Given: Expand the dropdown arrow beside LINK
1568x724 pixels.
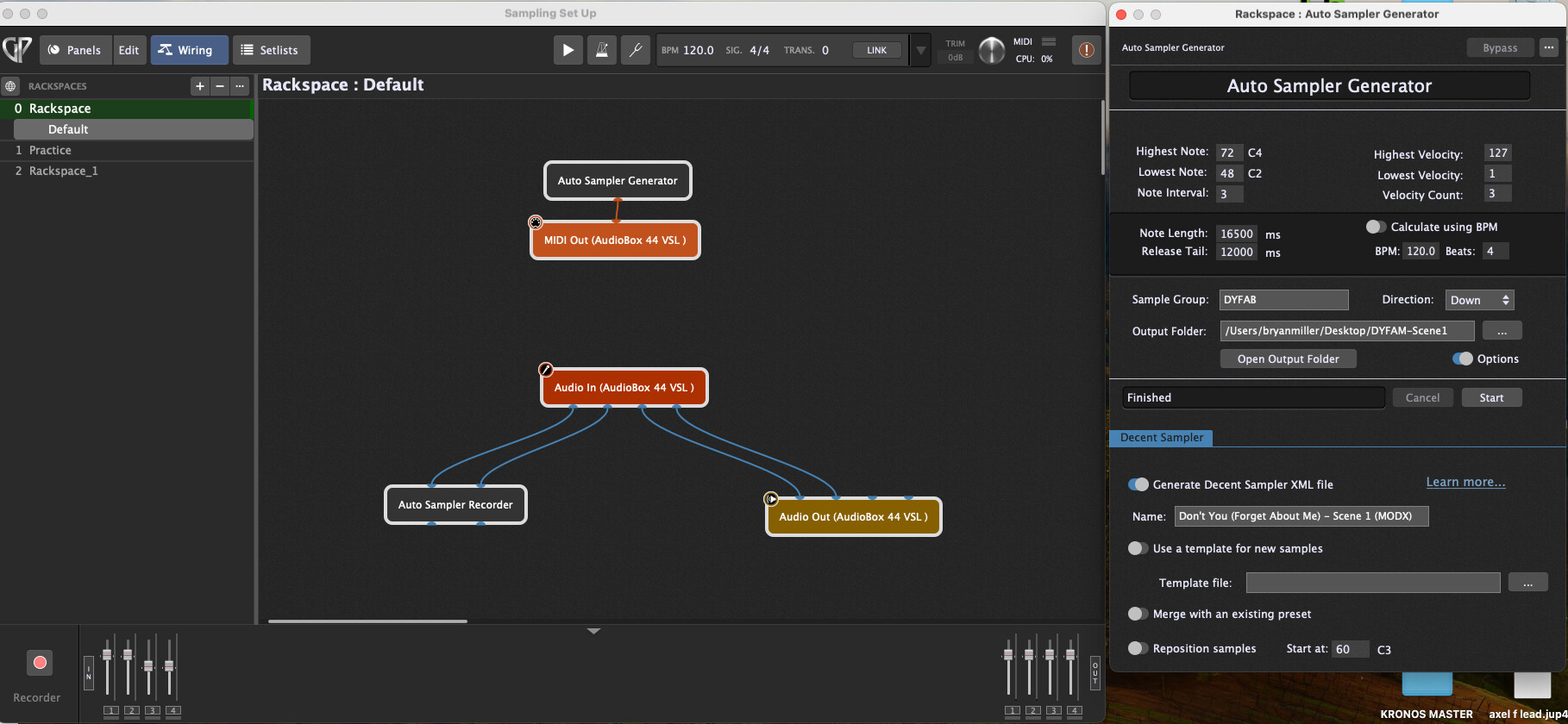Looking at the screenshot, I should click(920, 50).
